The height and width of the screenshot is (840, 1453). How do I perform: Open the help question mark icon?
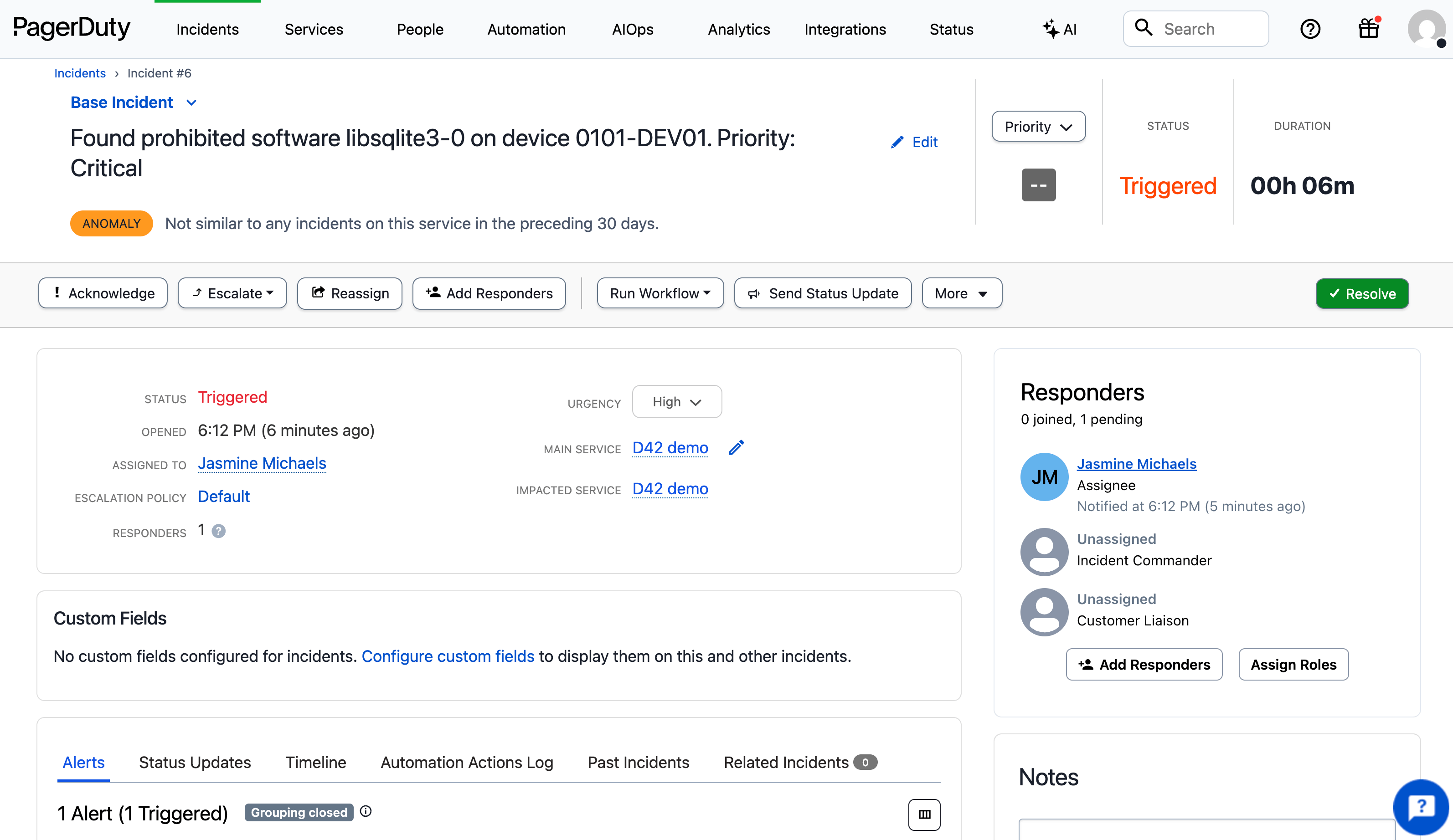click(x=1311, y=28)
